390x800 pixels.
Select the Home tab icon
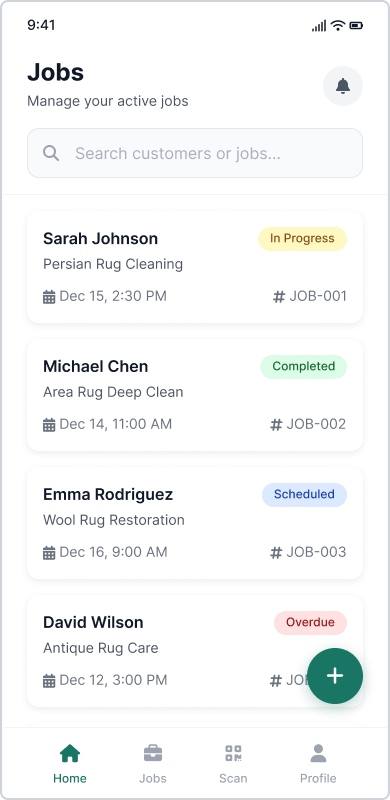pyautogui.click(x=69, y=753)
